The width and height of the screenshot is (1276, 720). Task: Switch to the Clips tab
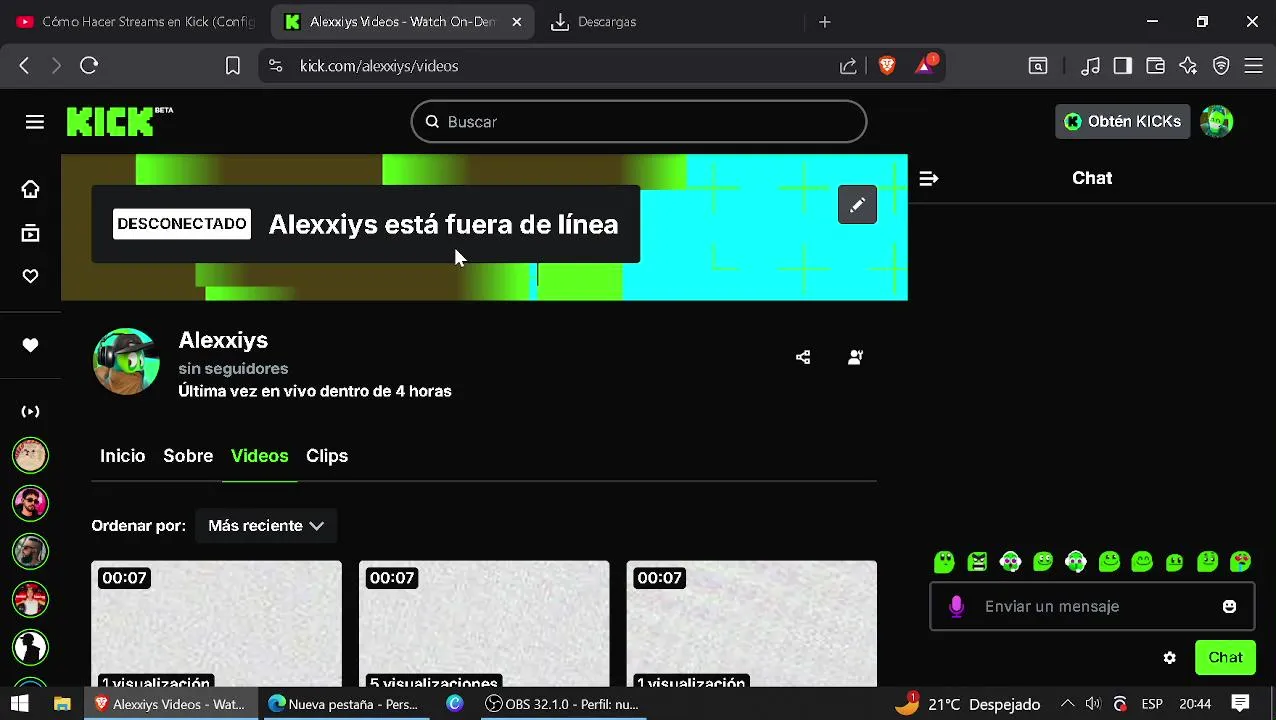(327, 456)
